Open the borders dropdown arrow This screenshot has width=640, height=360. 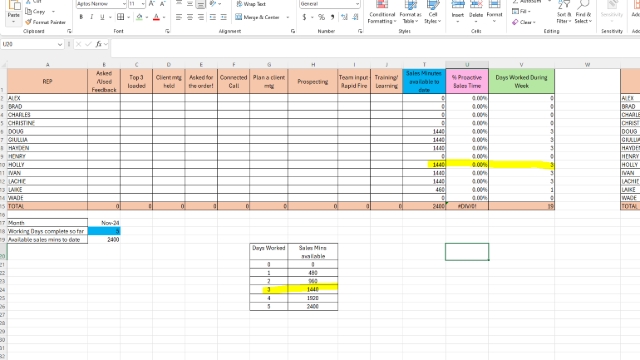128,17
